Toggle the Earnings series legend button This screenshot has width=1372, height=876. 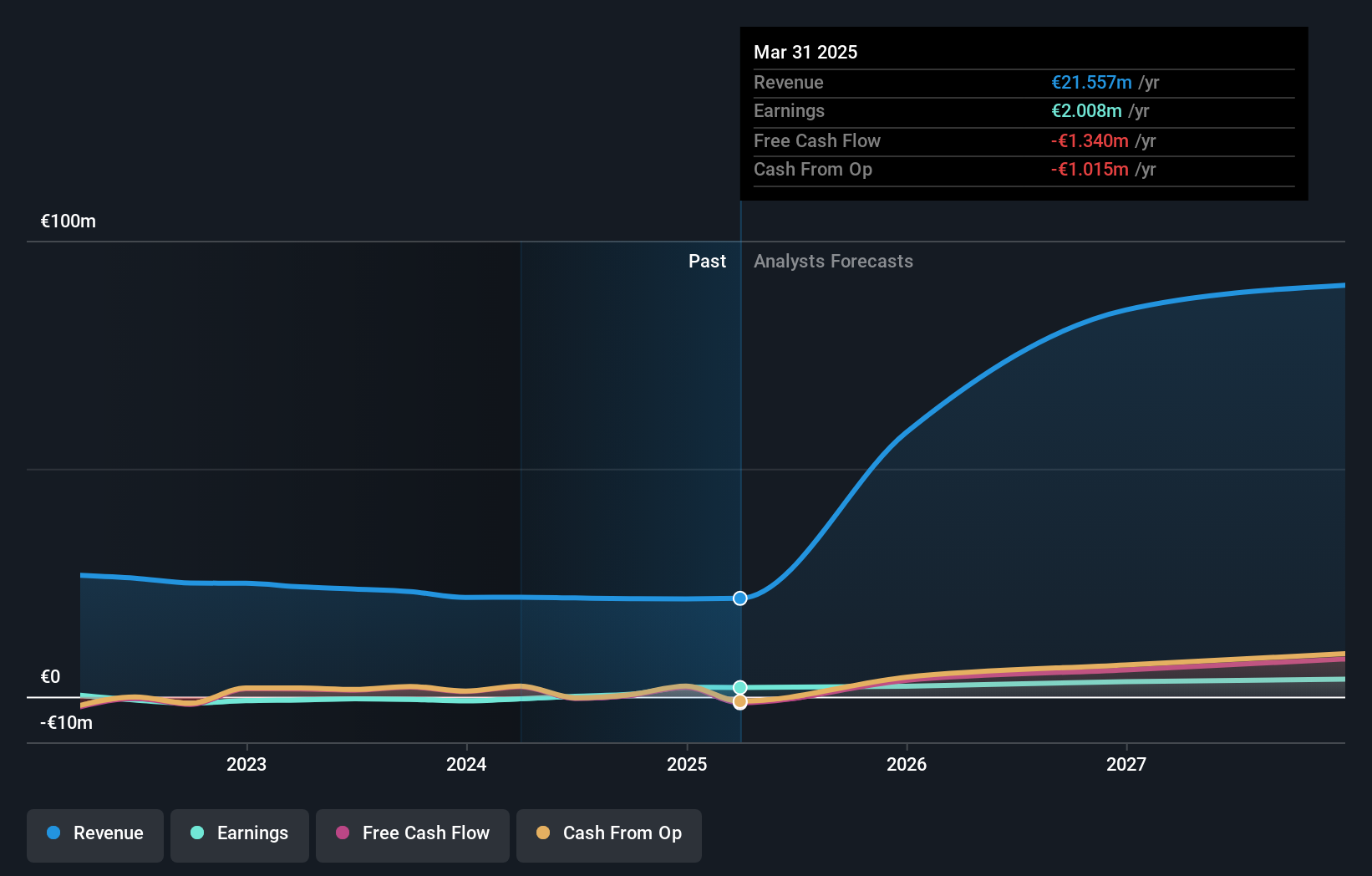tap(240, 835)
